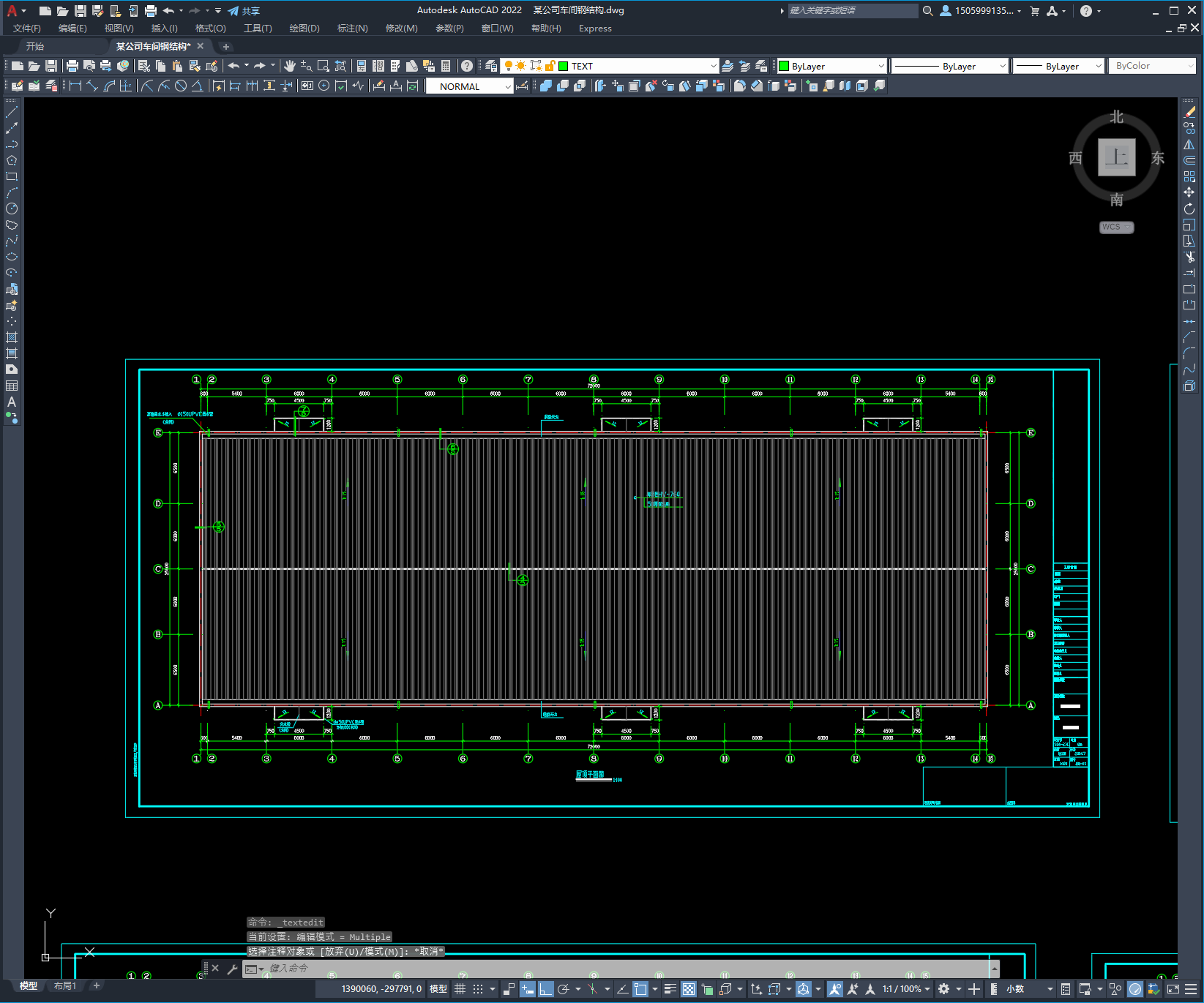Click the keyword search input field
1204x1003 pixels.
[x=853, y=11]
